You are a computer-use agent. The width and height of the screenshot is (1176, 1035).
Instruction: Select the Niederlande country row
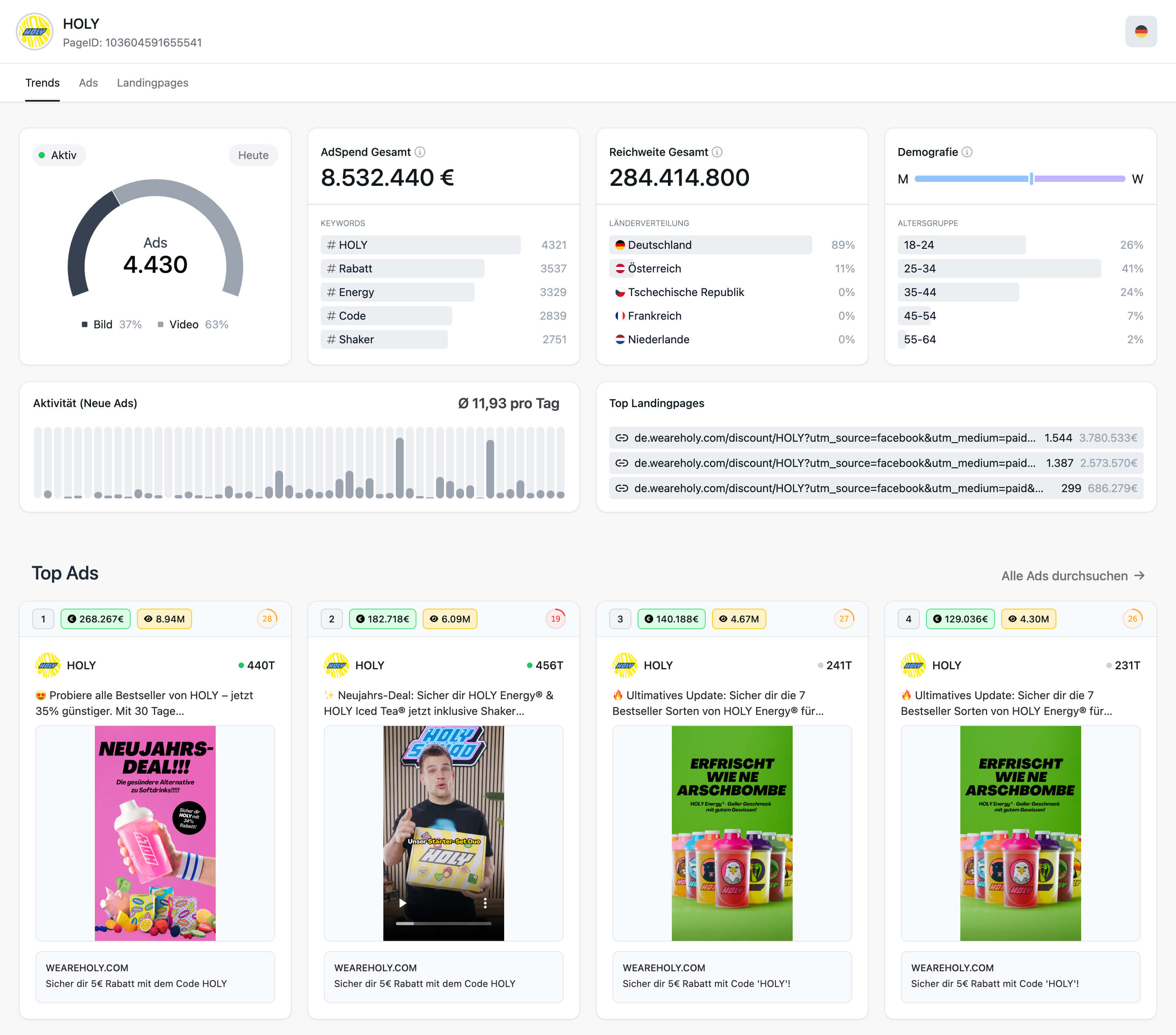pyautogui.click(x=732, y=339)
